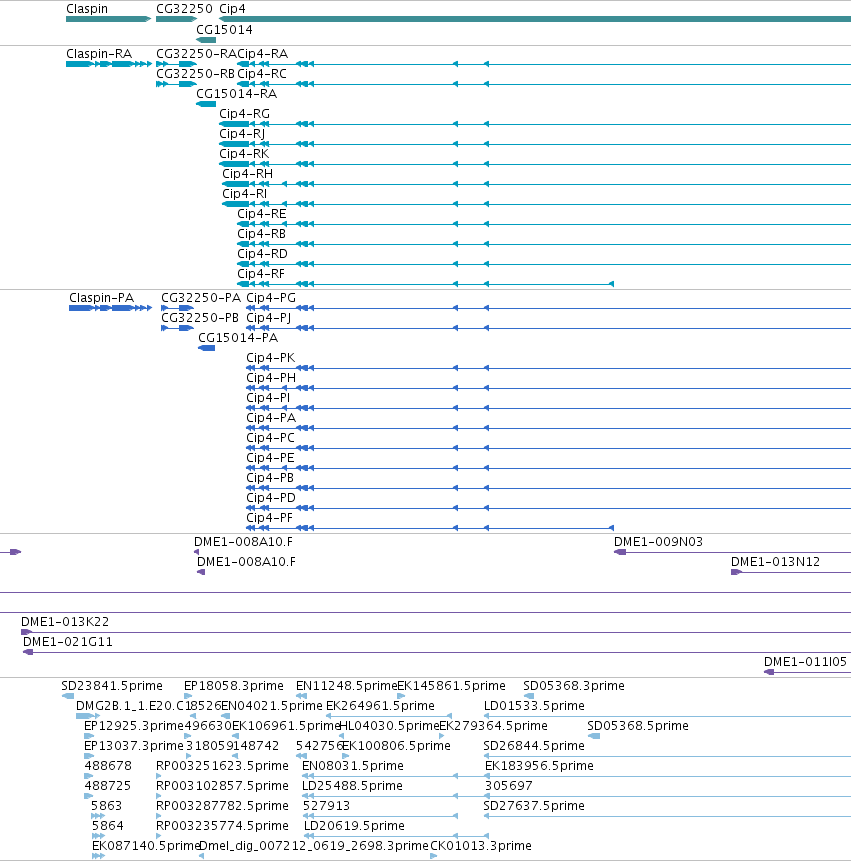Select the Claspin gene bar
This screenshot has height=861, width=851.
108,19
